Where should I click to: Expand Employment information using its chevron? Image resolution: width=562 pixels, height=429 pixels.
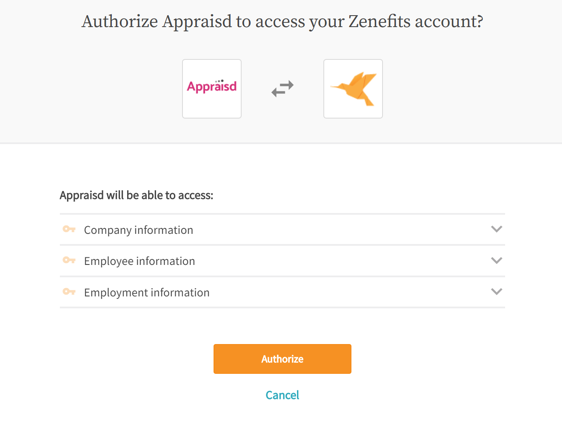(496, 292)
